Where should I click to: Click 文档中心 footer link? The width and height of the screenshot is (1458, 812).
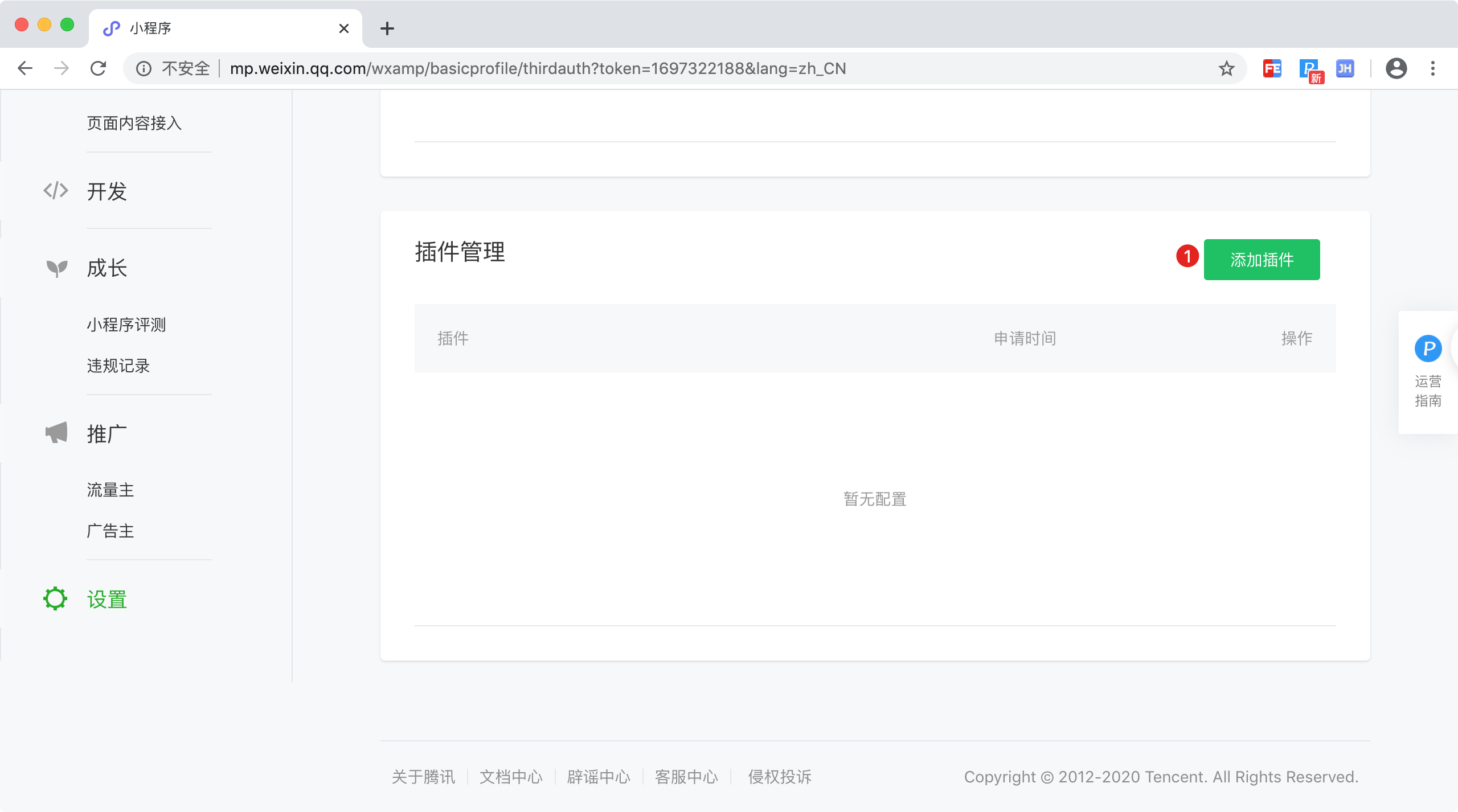point(511,777)
